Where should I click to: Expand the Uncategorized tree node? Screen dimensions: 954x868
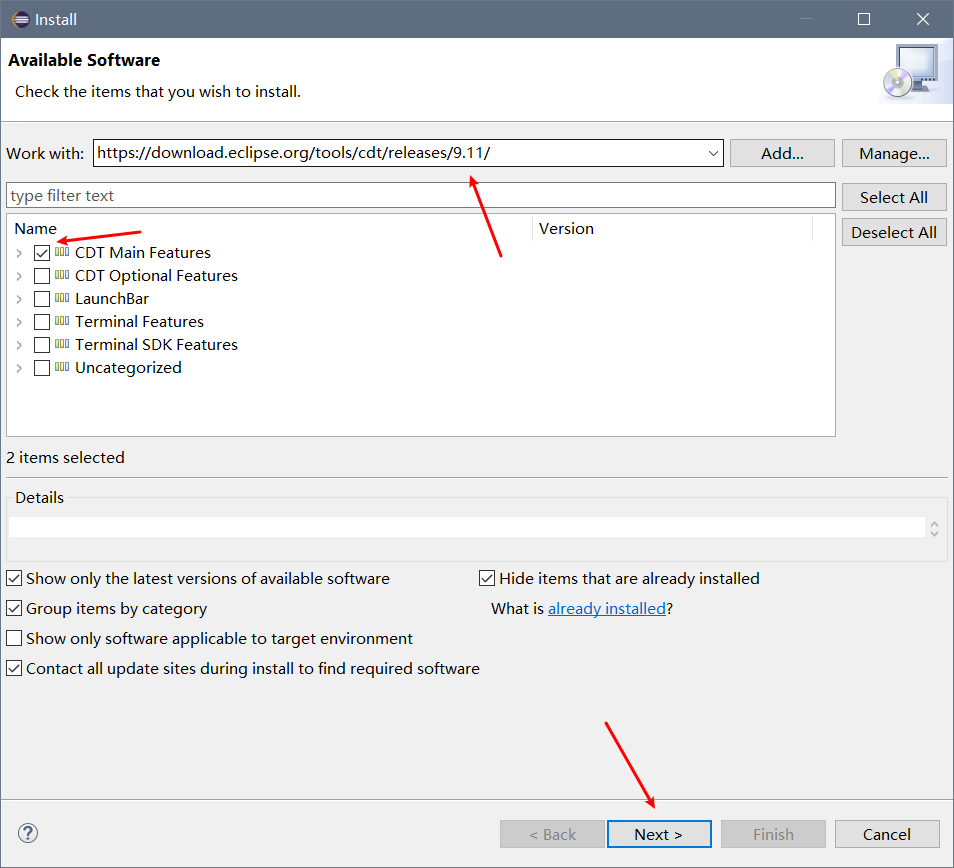coord(19,369)
